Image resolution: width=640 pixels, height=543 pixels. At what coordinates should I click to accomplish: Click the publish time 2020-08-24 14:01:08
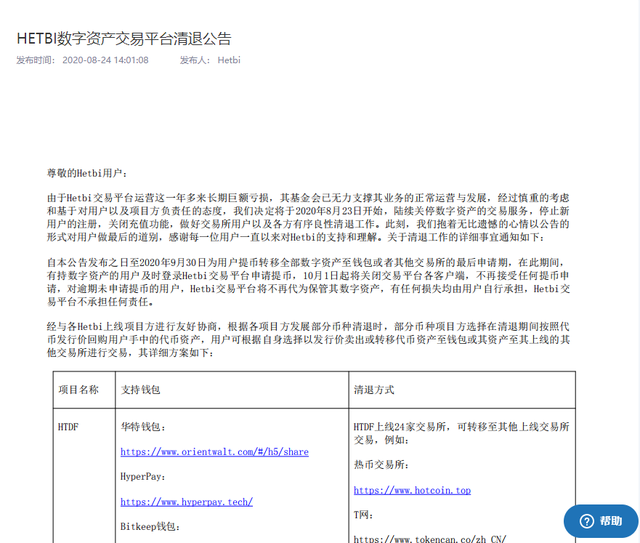click(104, 61)
